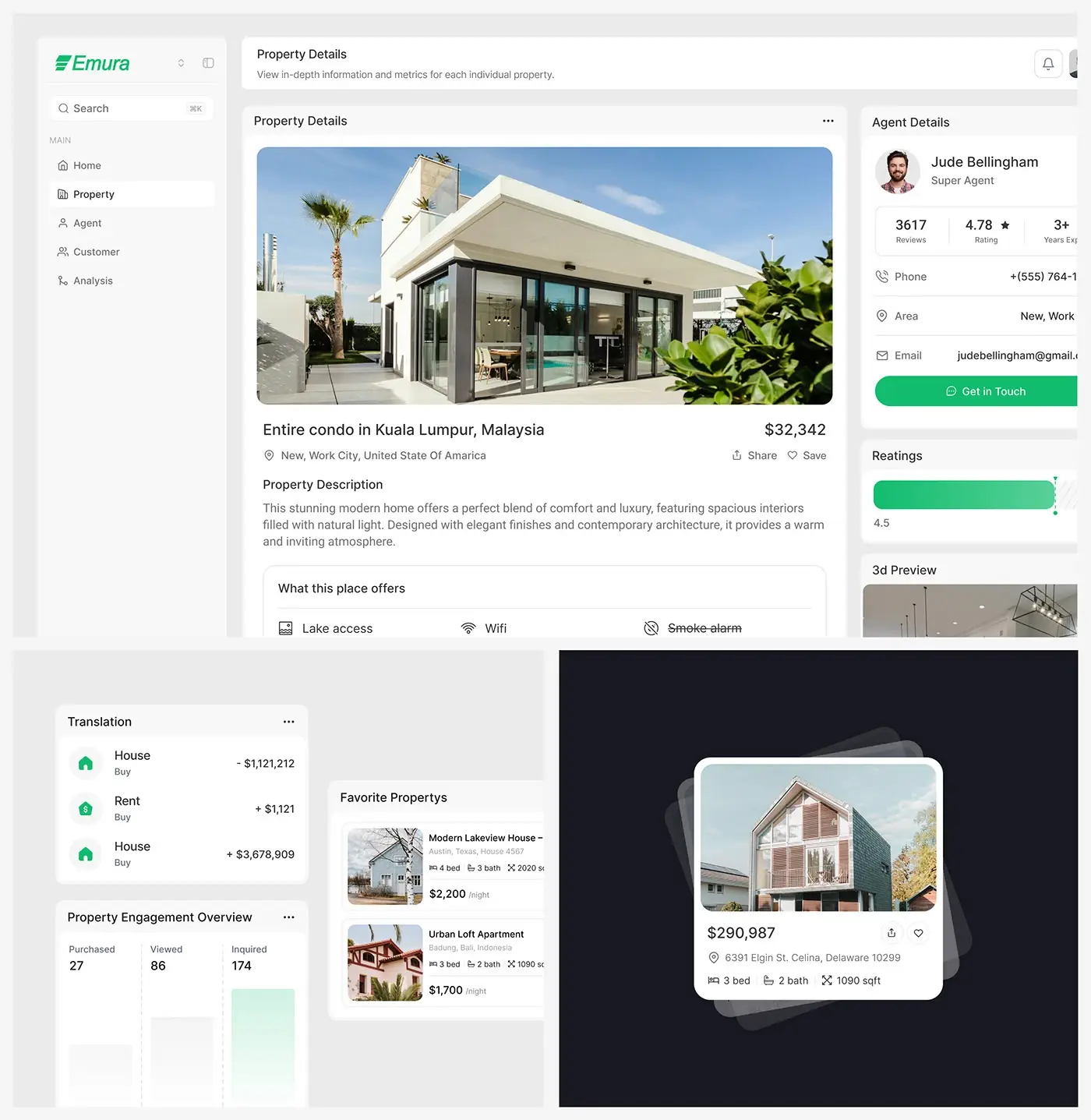The width and height of the screenshot is (1091, 1120).
Task: Open Urban Loft Apartment thumbnail
Action: tap(385, 963)
